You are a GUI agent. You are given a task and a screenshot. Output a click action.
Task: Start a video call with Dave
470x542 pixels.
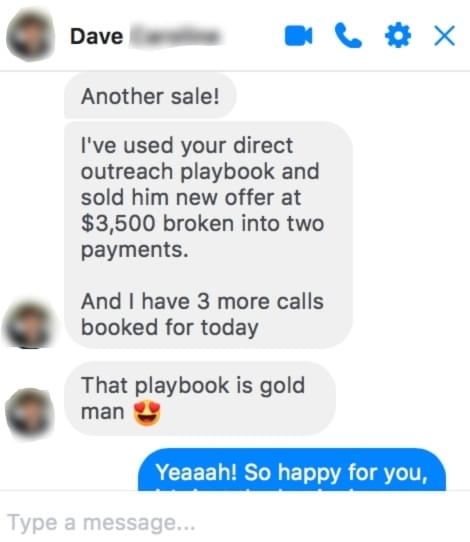pos(298,36)
